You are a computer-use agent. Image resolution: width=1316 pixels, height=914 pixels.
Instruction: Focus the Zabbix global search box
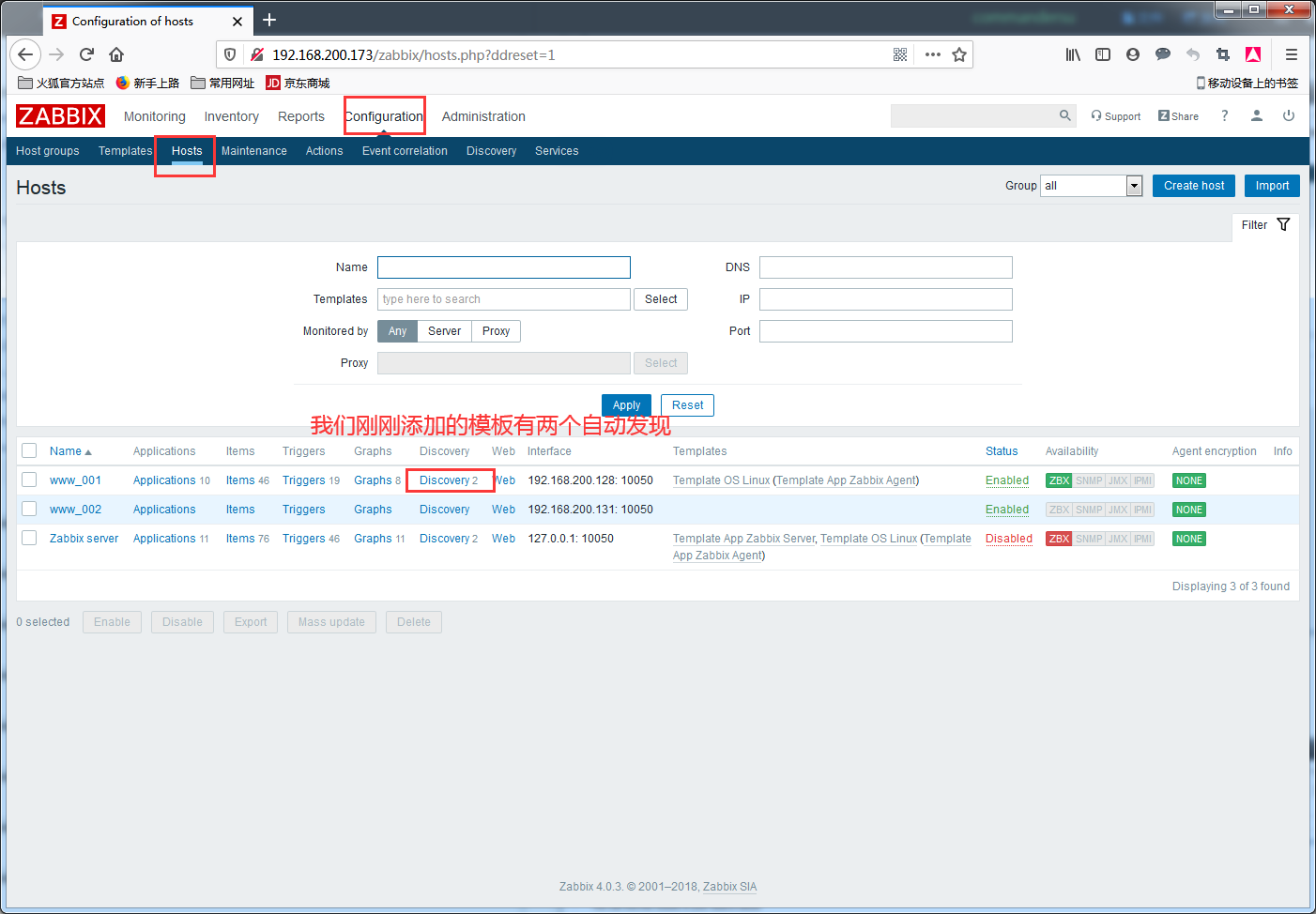tap(973, 115)
